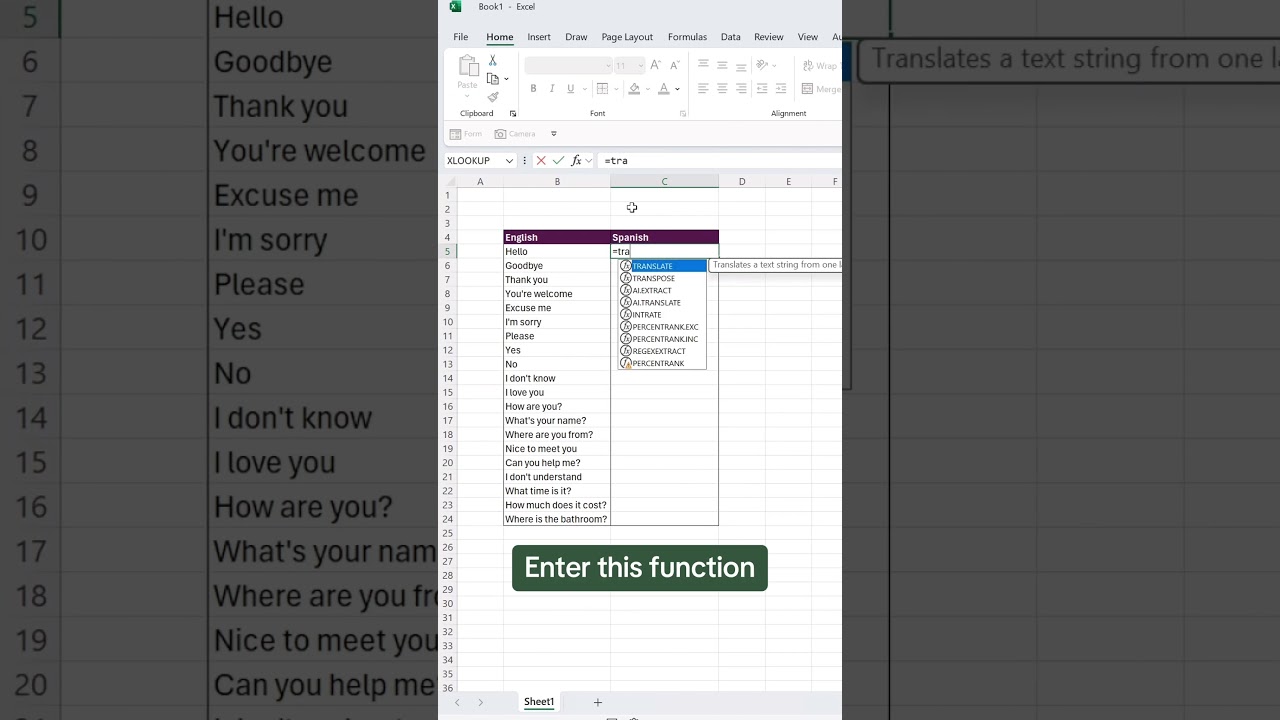Switch to the Formulas tab
The width and height of the screenshot is (1280, 720).
click(x=687, y=37)
